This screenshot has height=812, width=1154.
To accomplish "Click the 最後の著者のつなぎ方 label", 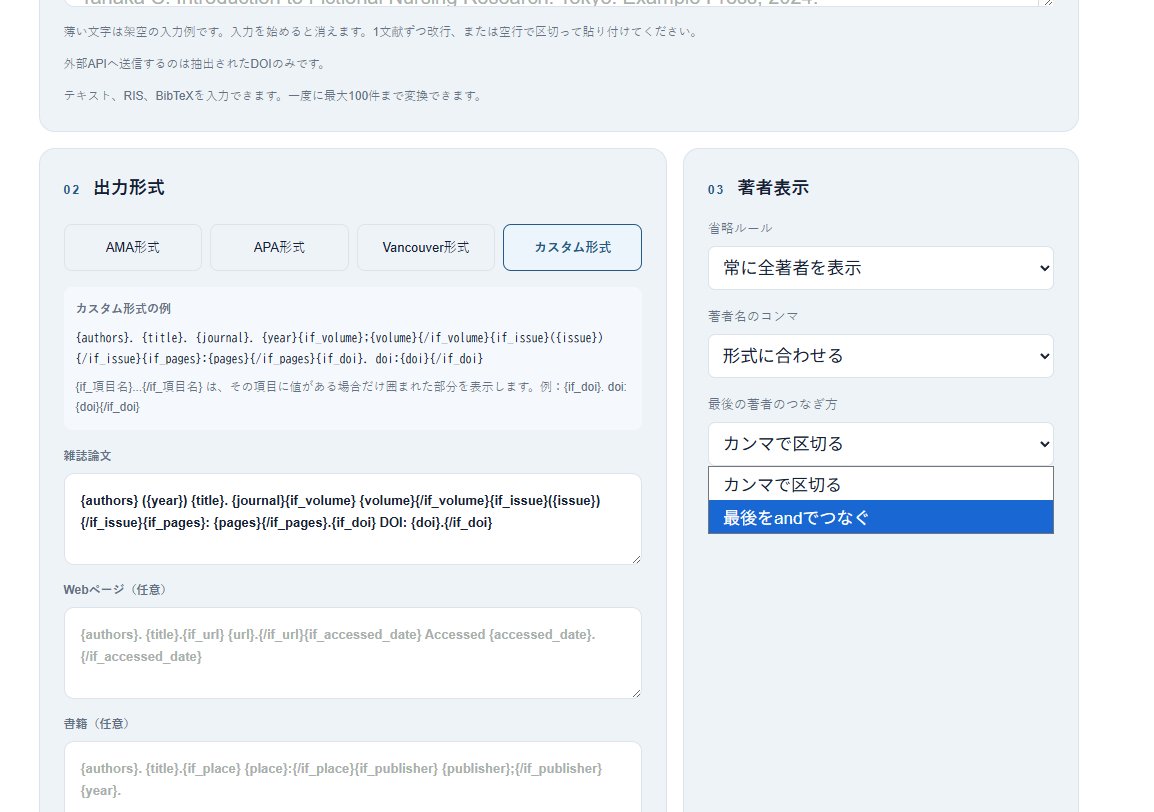I will click(772, 404).
